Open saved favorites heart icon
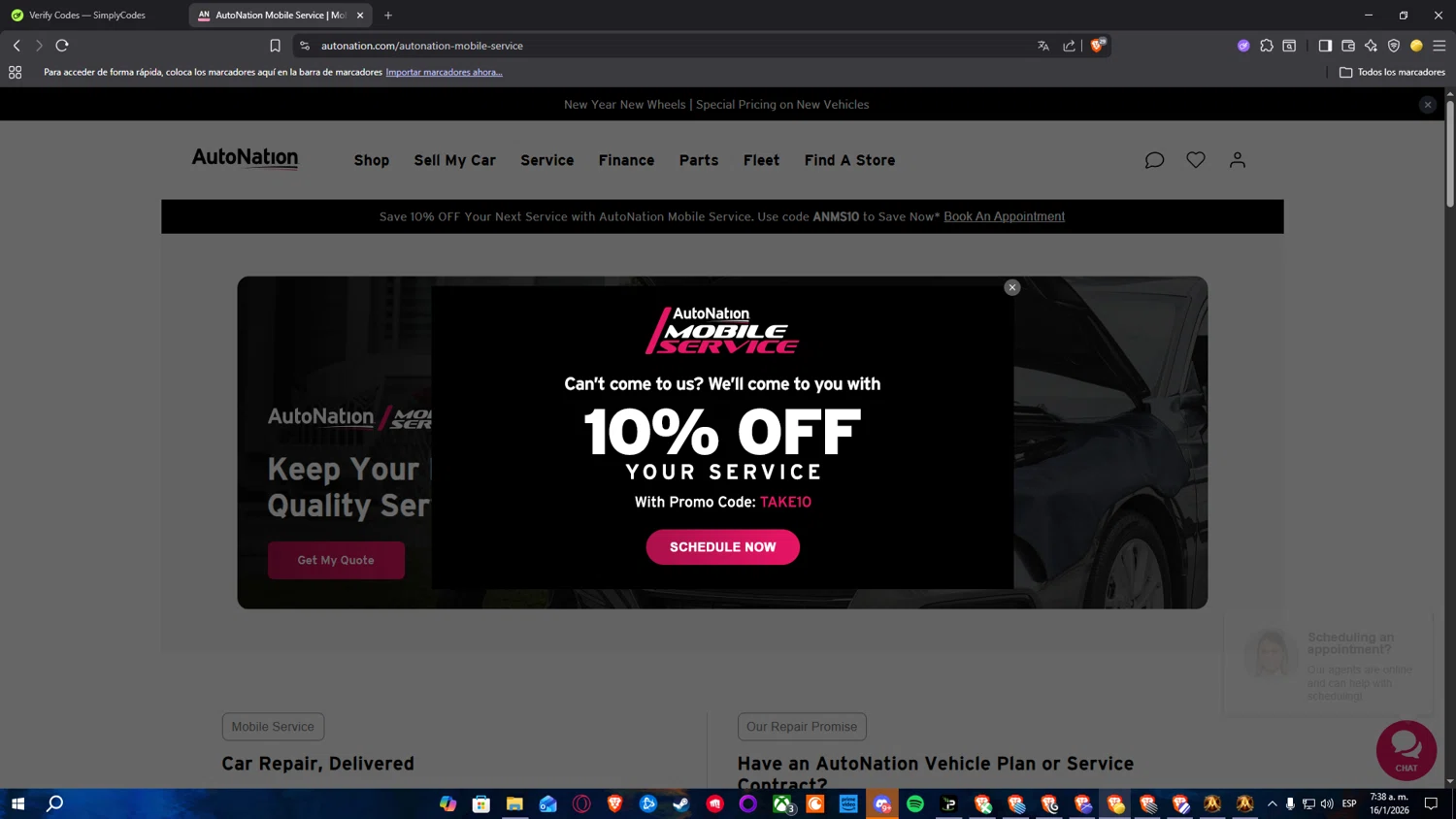1456x819 pixels. click(1196, 160)
